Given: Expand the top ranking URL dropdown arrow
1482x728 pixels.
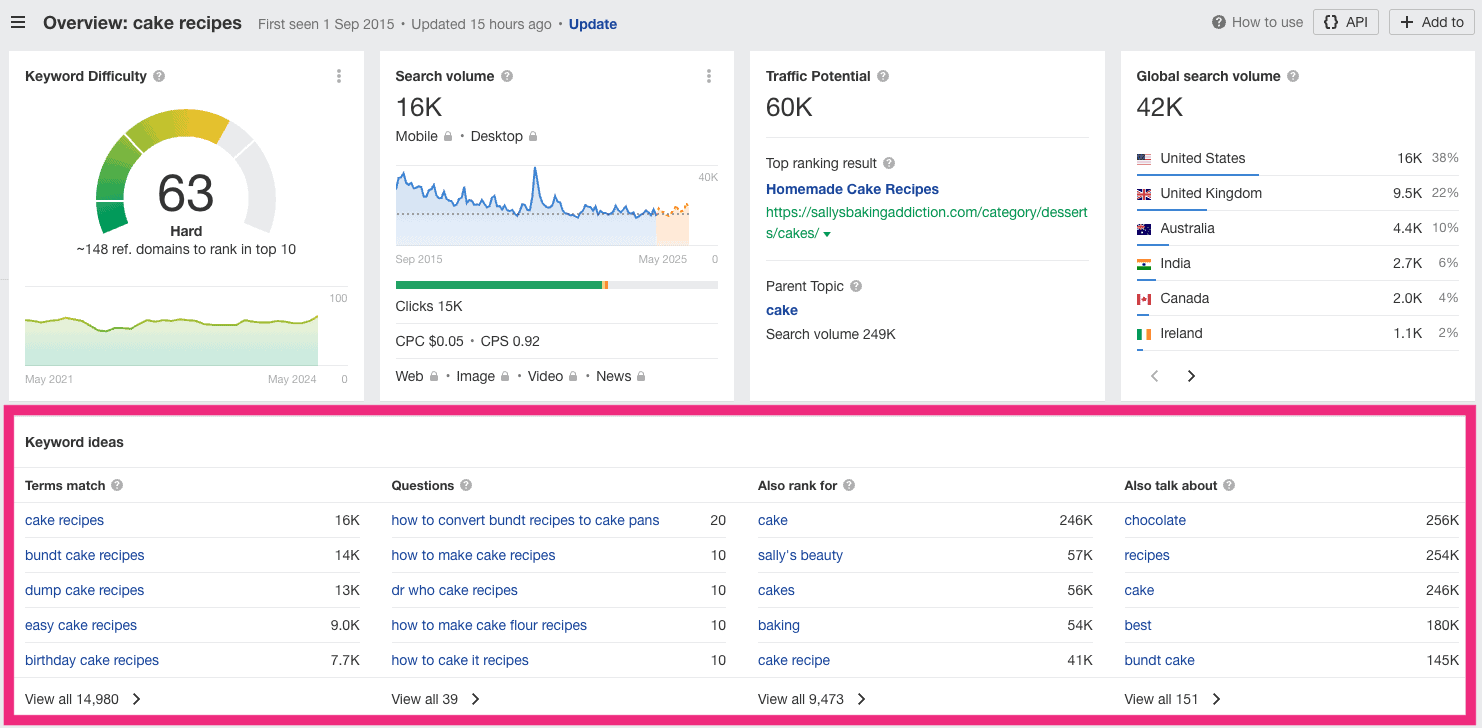Looking at the screenshot, I should tap(827, 234).
